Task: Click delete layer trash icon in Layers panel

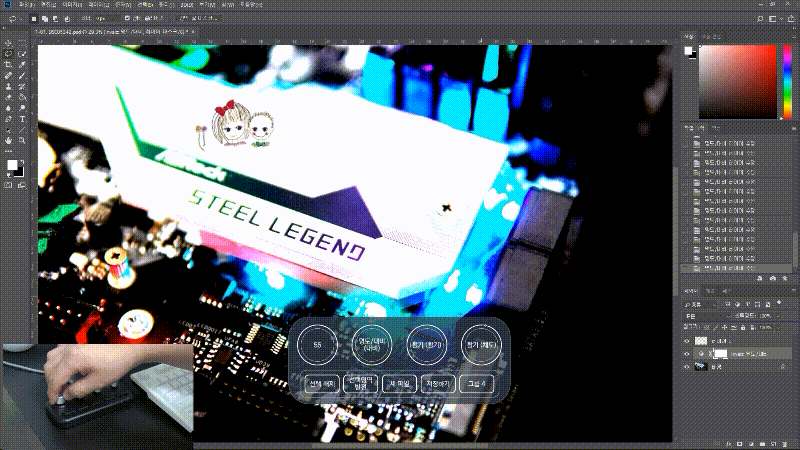Action: [x=785, y=444]
